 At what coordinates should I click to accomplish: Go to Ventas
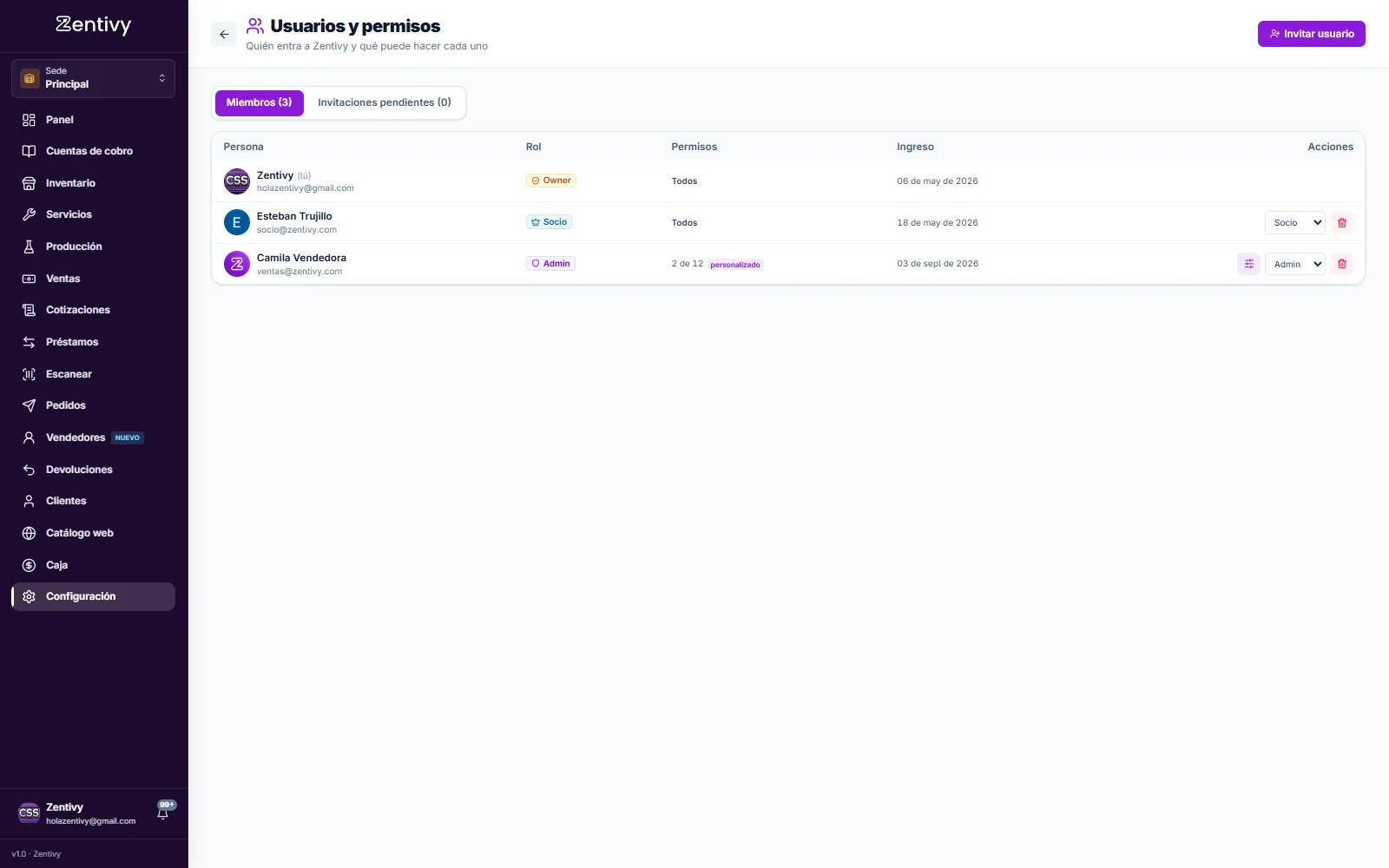click(94, 279)
